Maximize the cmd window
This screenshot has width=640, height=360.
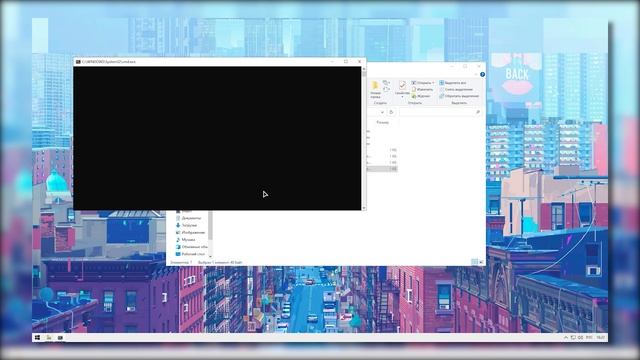click(346, 62)
